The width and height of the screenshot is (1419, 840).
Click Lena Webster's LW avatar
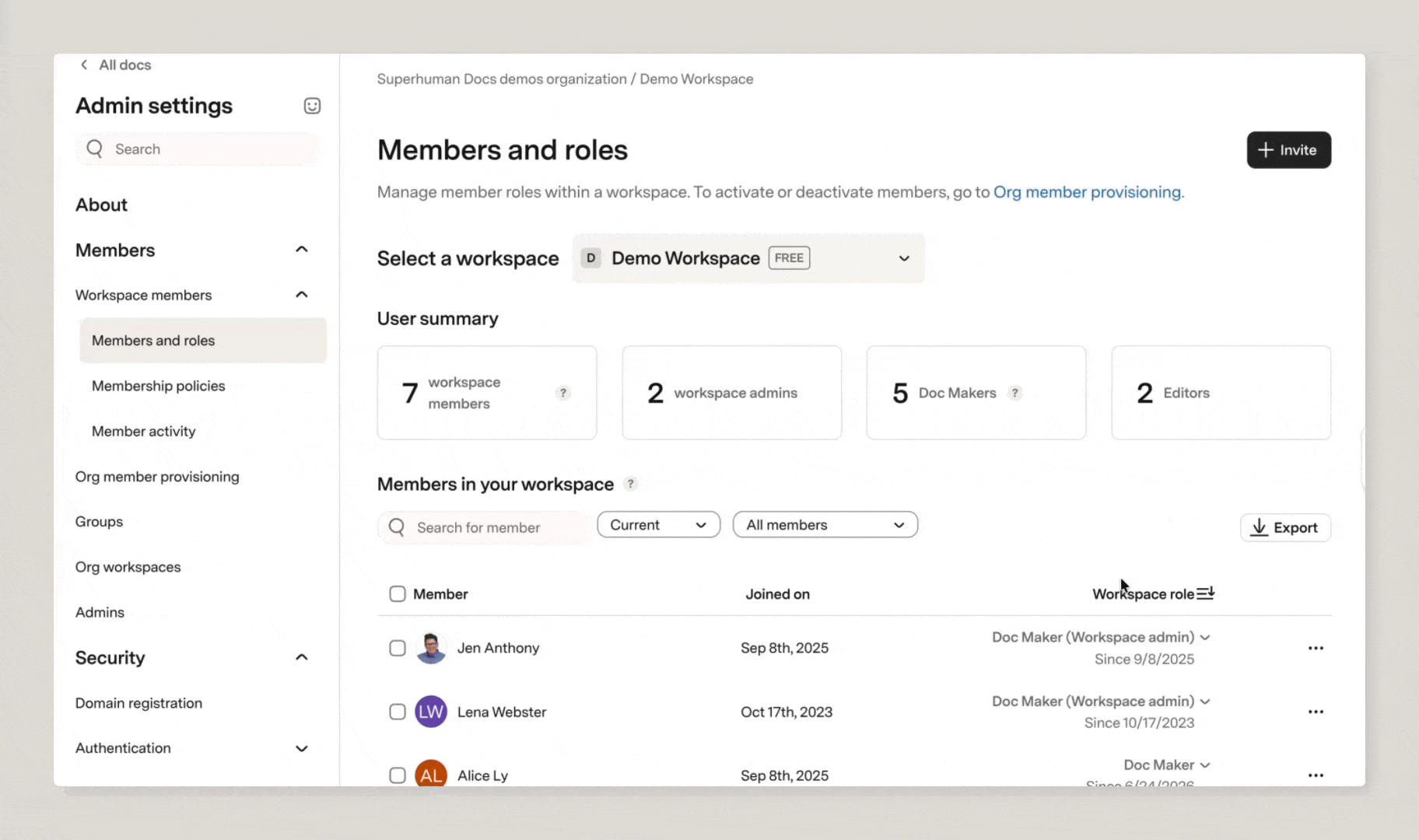[x=431, y=712]
